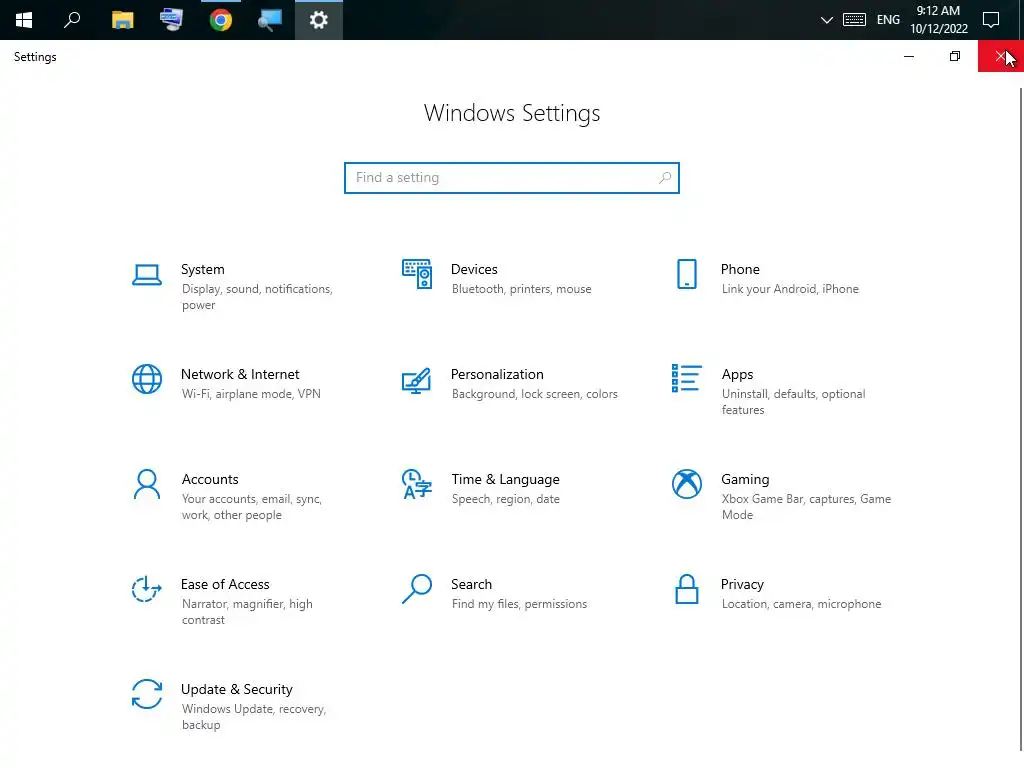Viewport: 1024px width, 768px height.
Task: Open the Accounts person icon
Action: click(x=147, y=485)
